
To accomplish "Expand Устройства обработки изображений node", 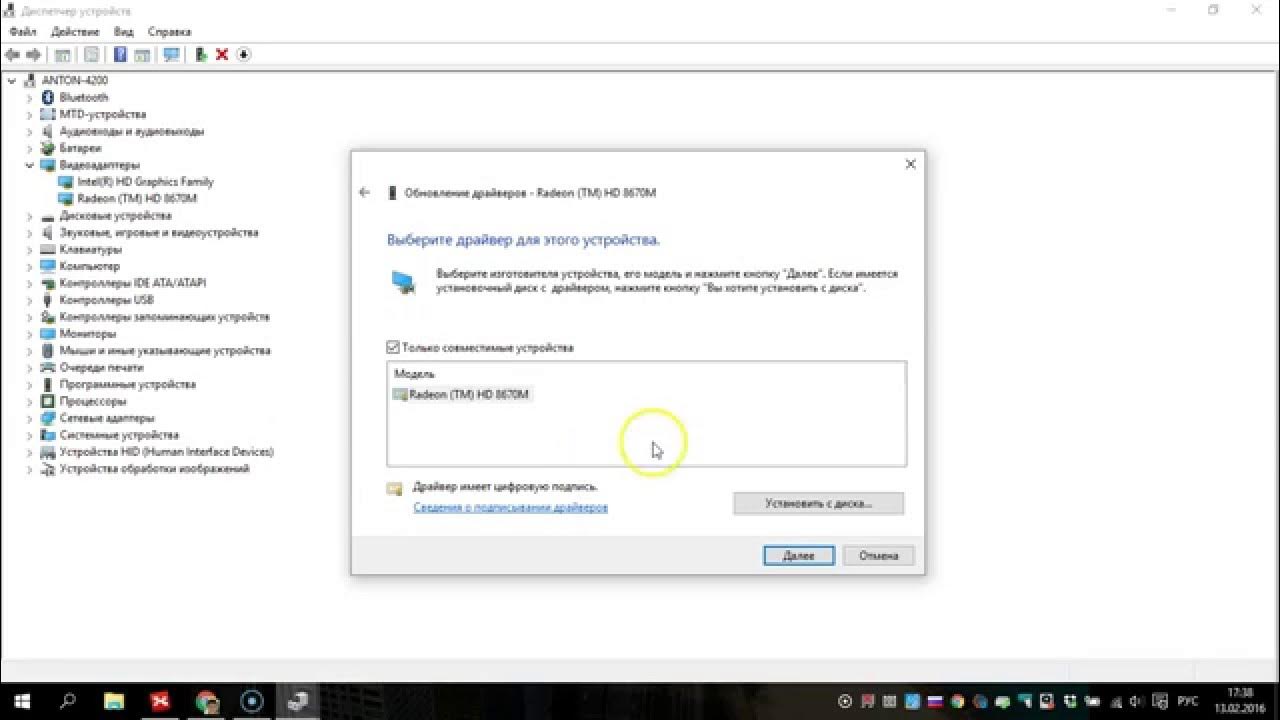I will (30, 469).
